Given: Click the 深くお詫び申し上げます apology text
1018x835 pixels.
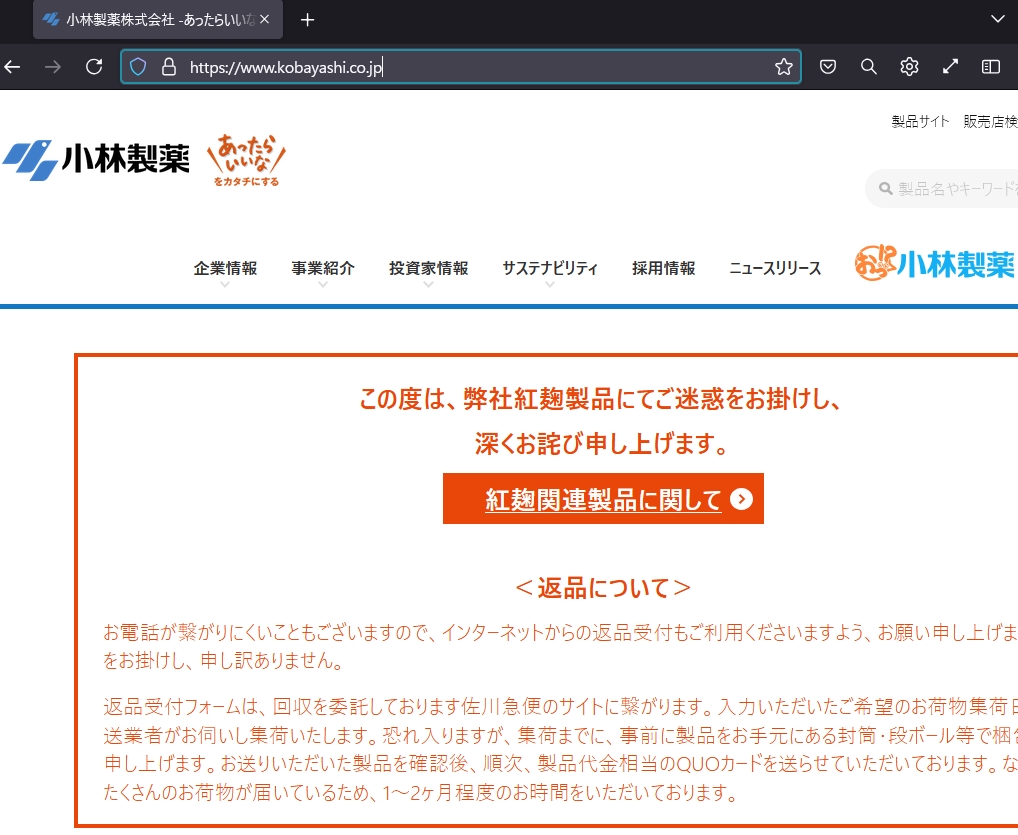Looking at the screenshot, I should click(x=601, y=444).
